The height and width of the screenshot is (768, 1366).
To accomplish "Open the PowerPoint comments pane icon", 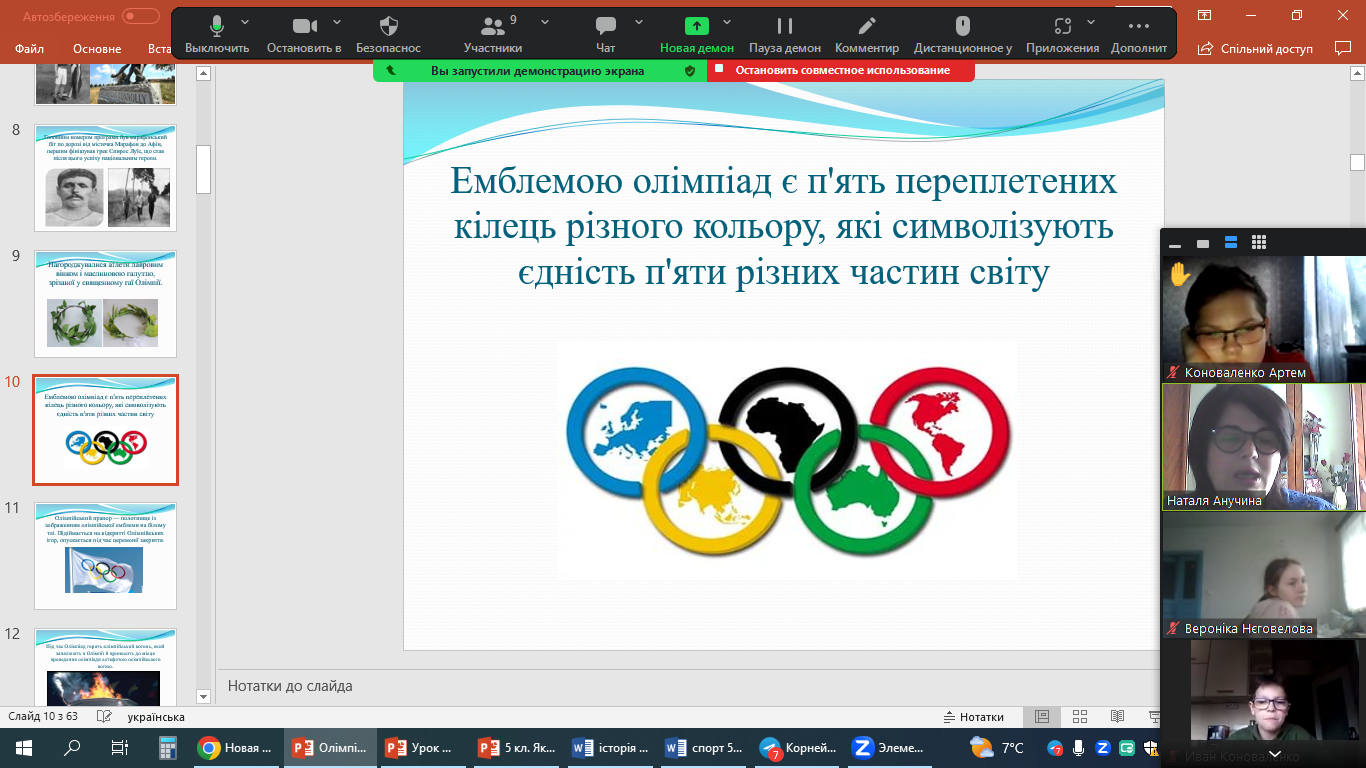I will (x=1343, y=48).
